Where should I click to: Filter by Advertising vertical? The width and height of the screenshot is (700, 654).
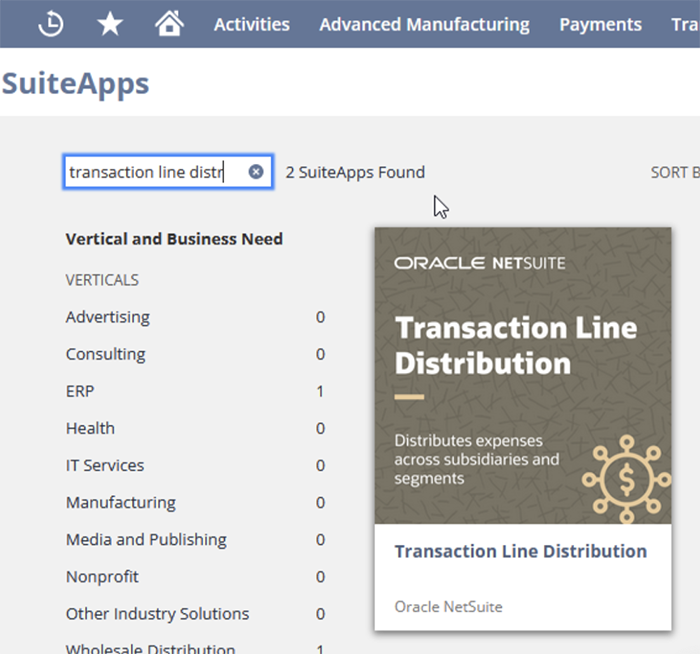[108, 317]
